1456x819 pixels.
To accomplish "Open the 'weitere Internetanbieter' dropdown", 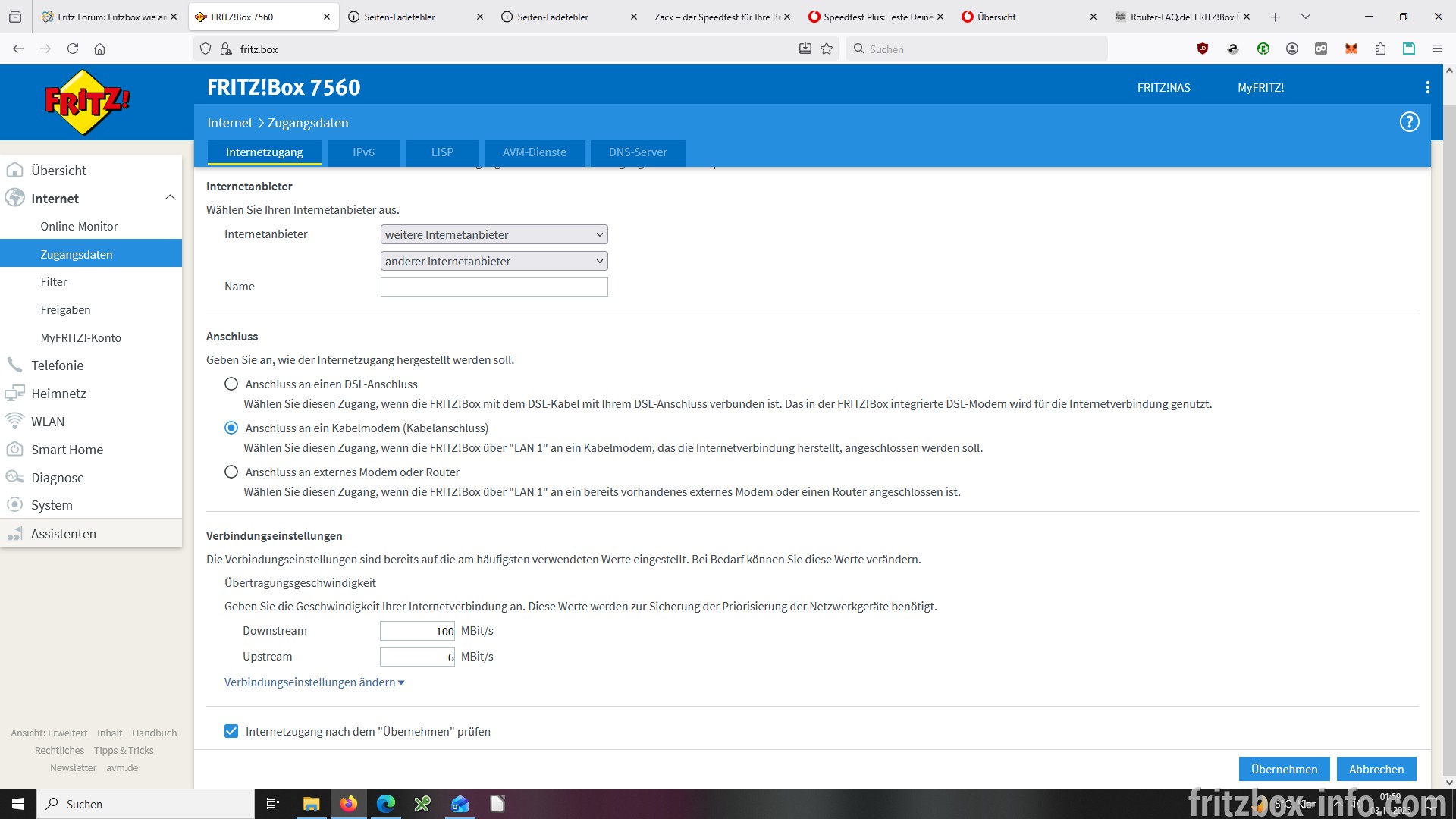I will point(494,234).
